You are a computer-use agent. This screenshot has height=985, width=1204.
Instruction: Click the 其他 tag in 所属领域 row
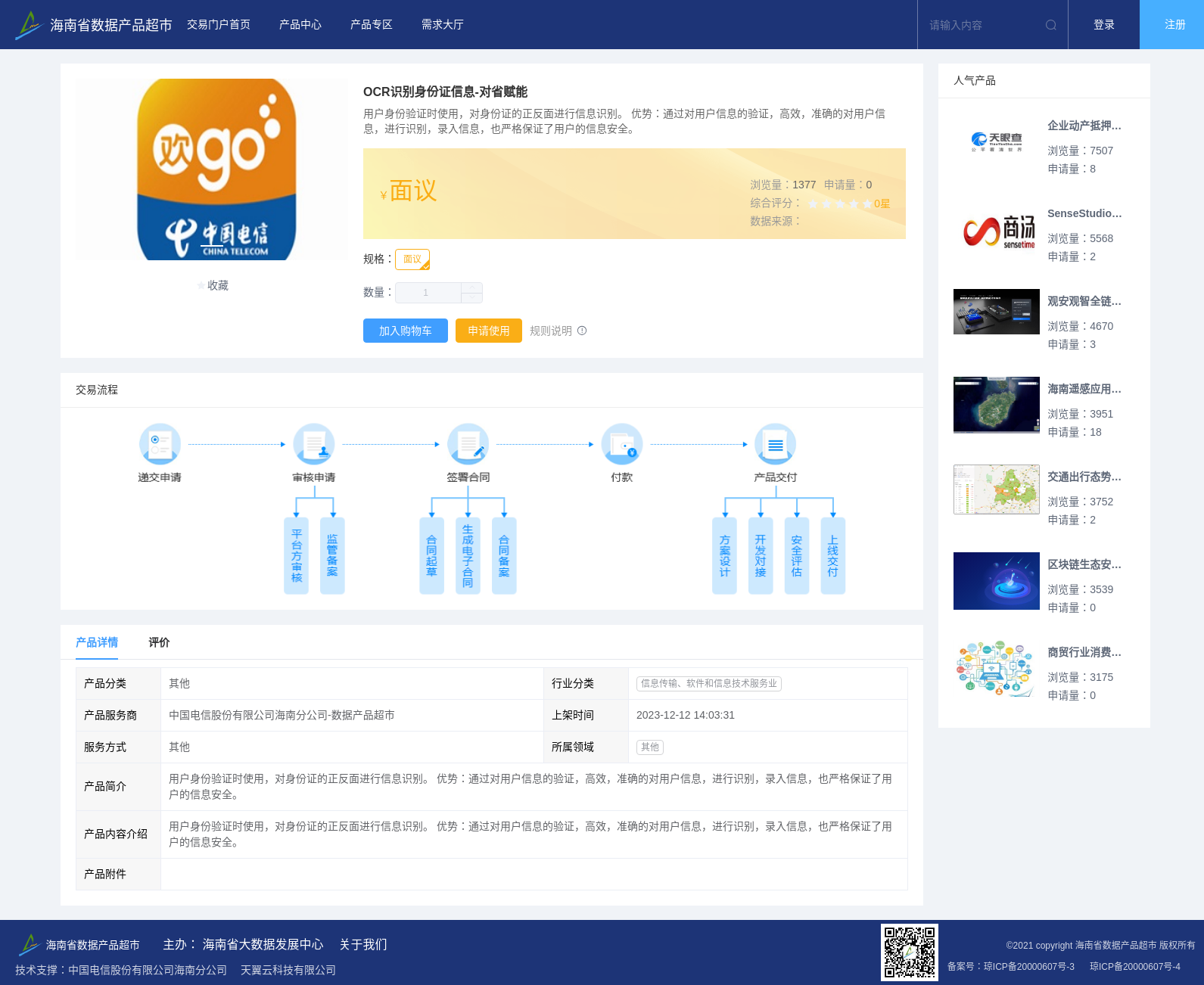point(650,747)
